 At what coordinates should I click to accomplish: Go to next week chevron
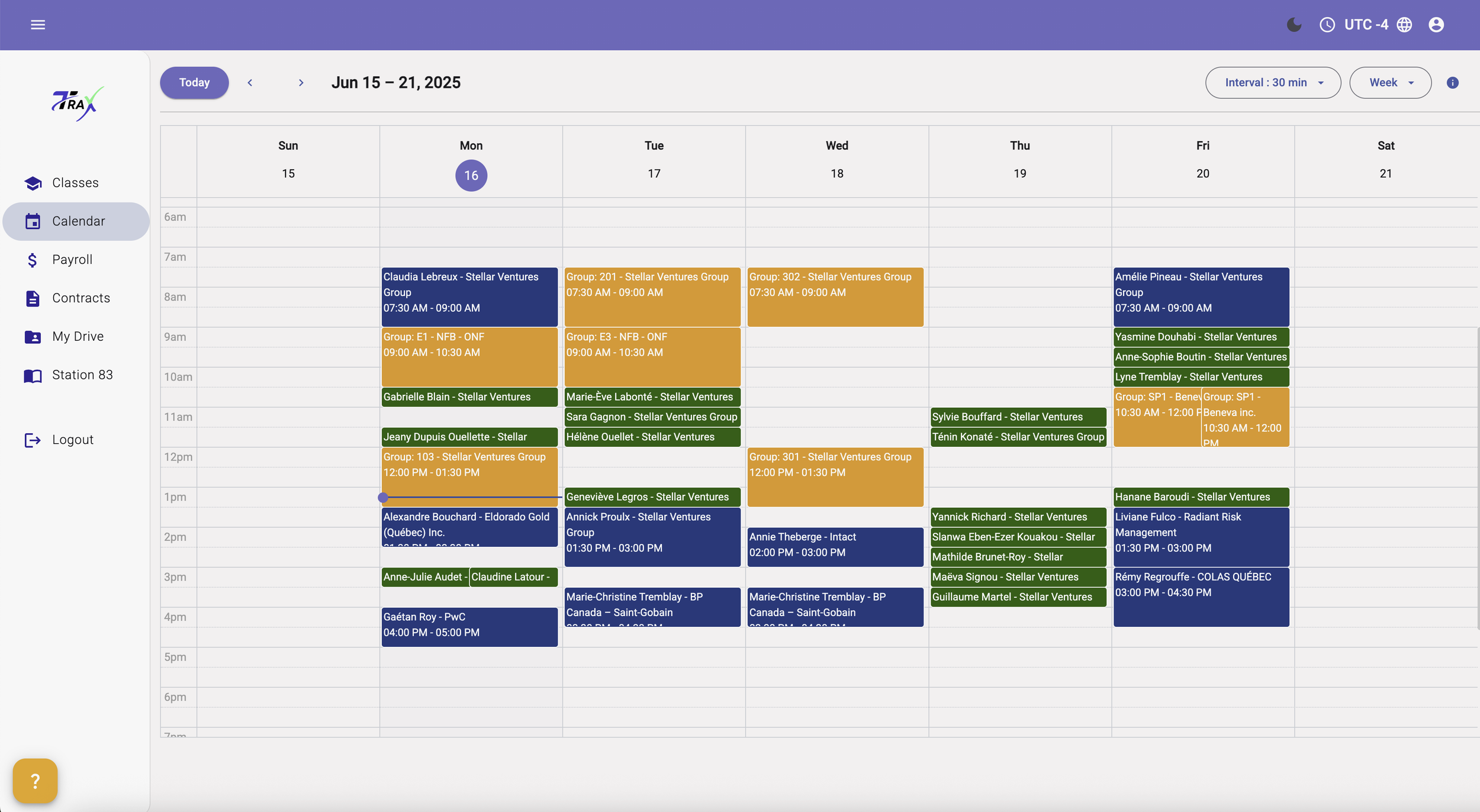tap(301, 83)
